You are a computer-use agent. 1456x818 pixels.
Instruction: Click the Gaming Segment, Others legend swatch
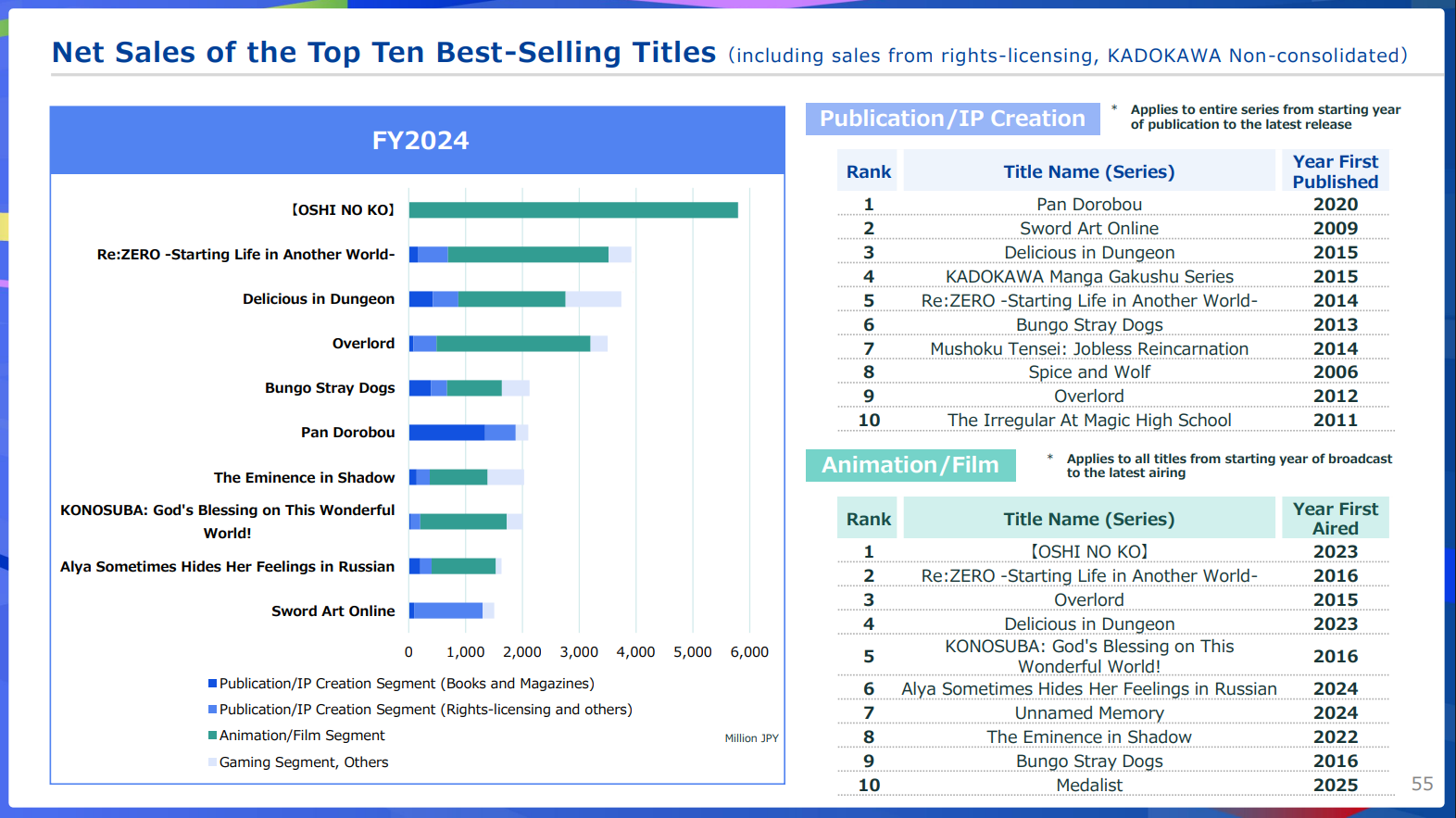coord(212,762)
